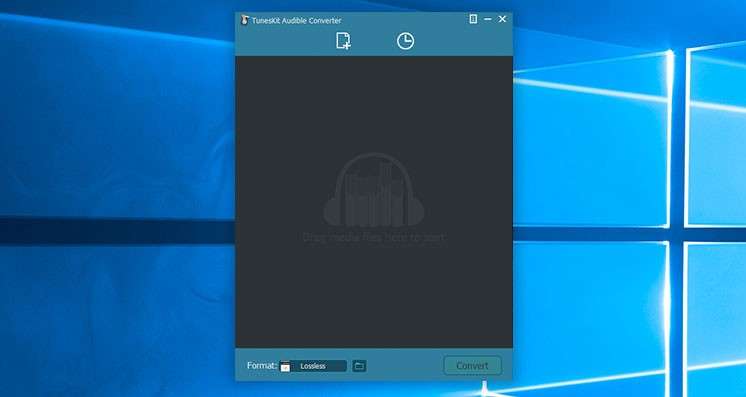Image resolution: width=746 pixels, height=397 pixels.
Task: Open the menu icon in title bar
Action: click(x=473, y=19)
